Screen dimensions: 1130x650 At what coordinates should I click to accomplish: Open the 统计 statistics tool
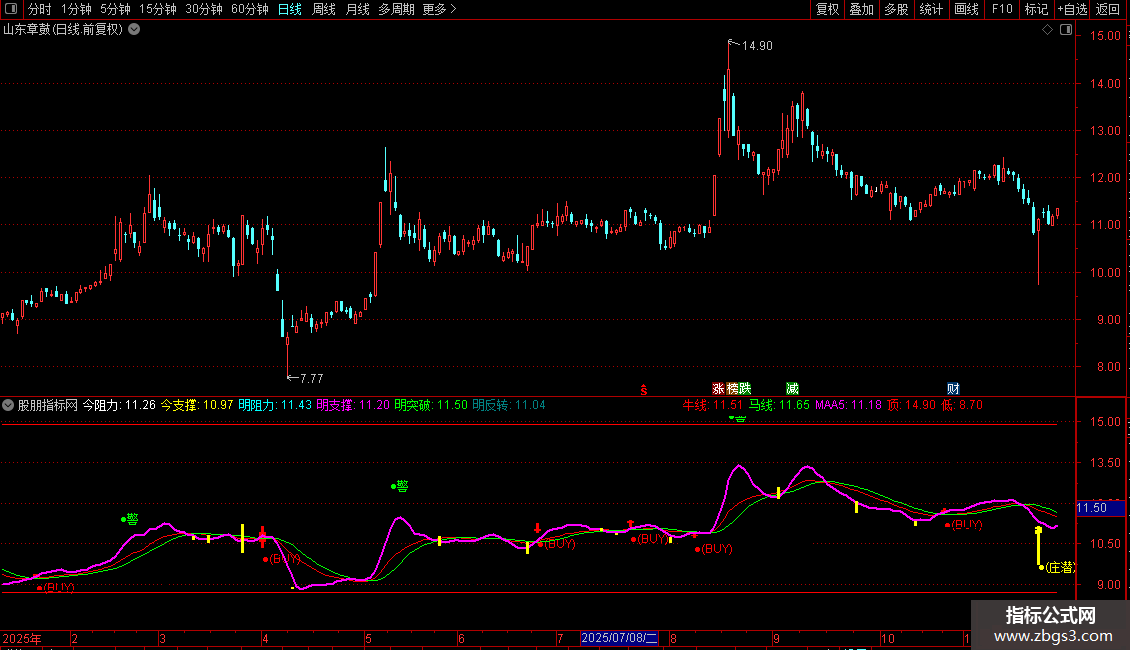[931, 9]
